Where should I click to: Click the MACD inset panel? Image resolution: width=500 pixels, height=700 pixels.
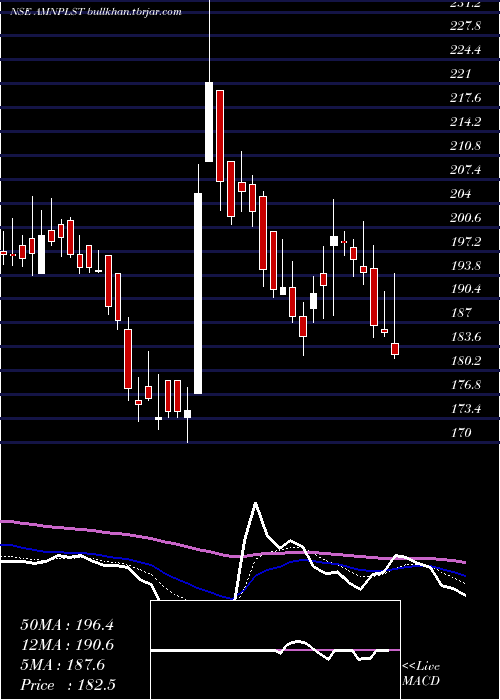coord(275,650)
